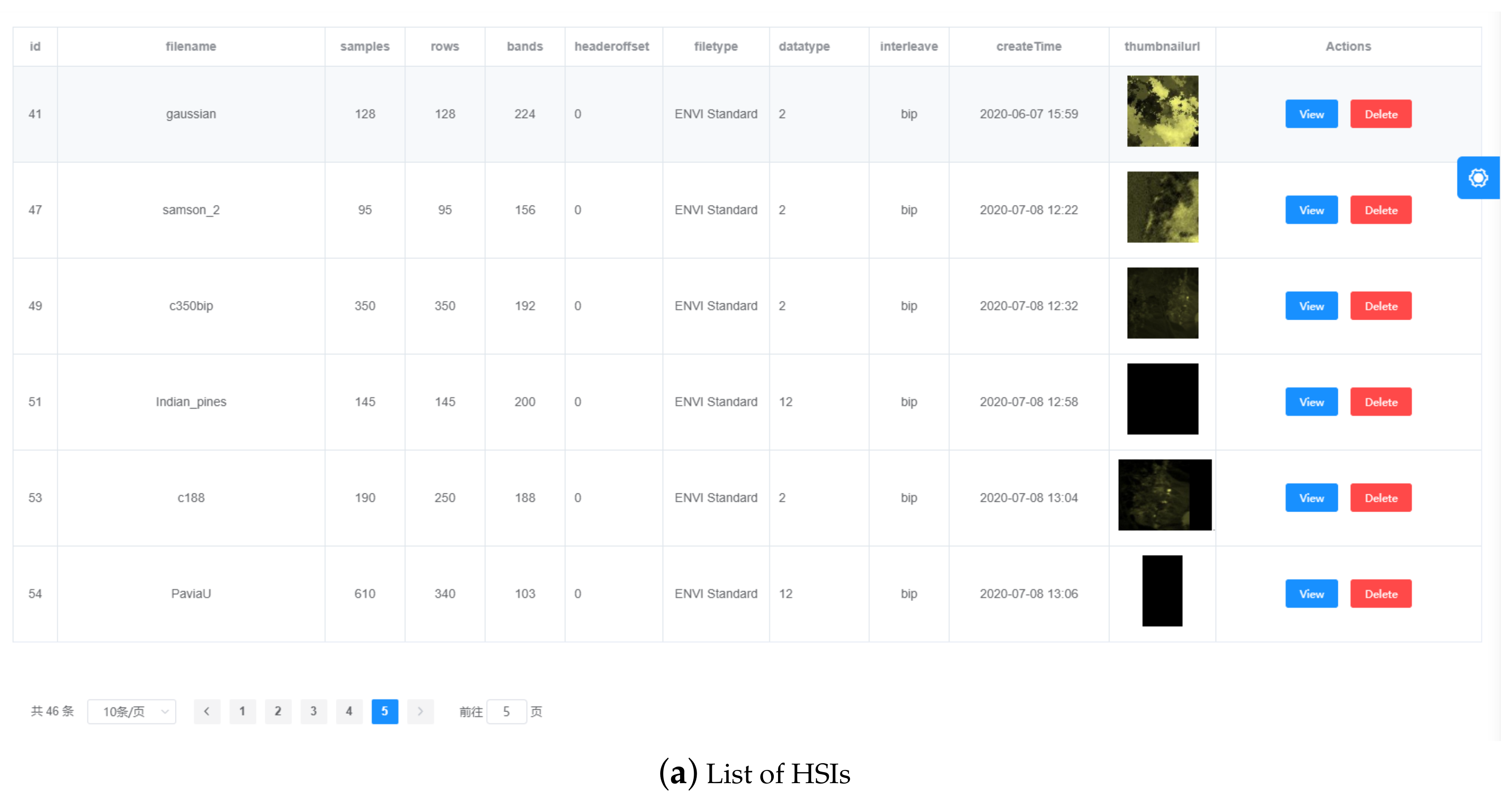Click the next page arrow
This screenshot has height=803, width=1512.
click(420, 712)
